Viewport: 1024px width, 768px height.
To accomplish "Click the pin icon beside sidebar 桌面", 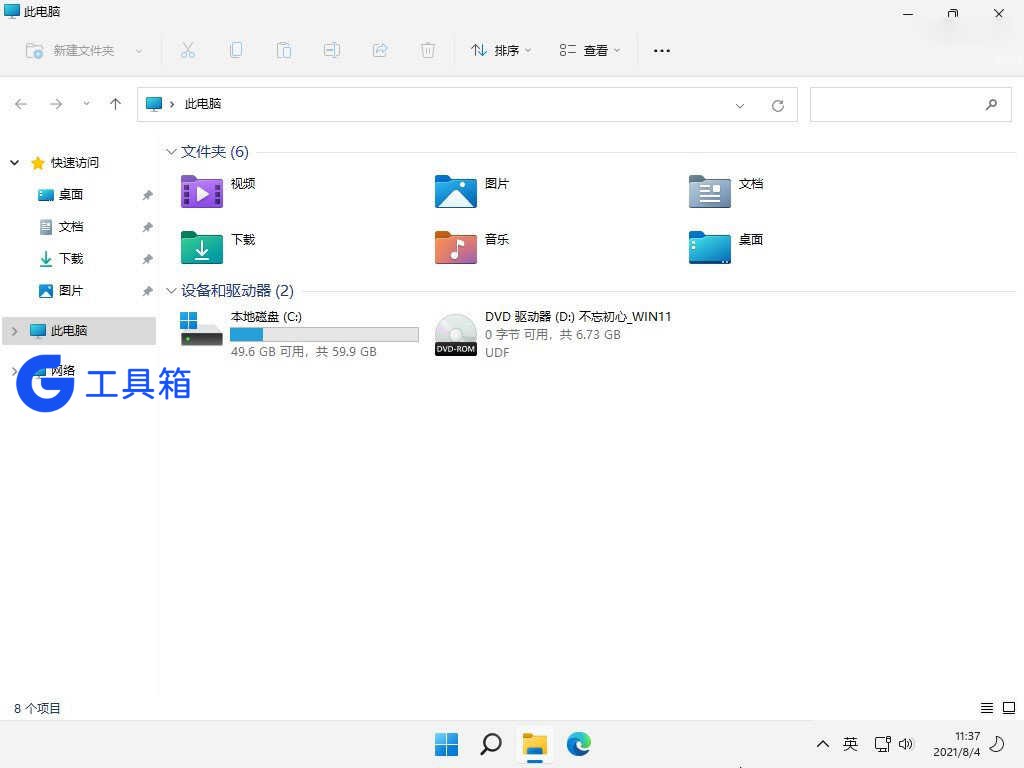I will [148, 195].
